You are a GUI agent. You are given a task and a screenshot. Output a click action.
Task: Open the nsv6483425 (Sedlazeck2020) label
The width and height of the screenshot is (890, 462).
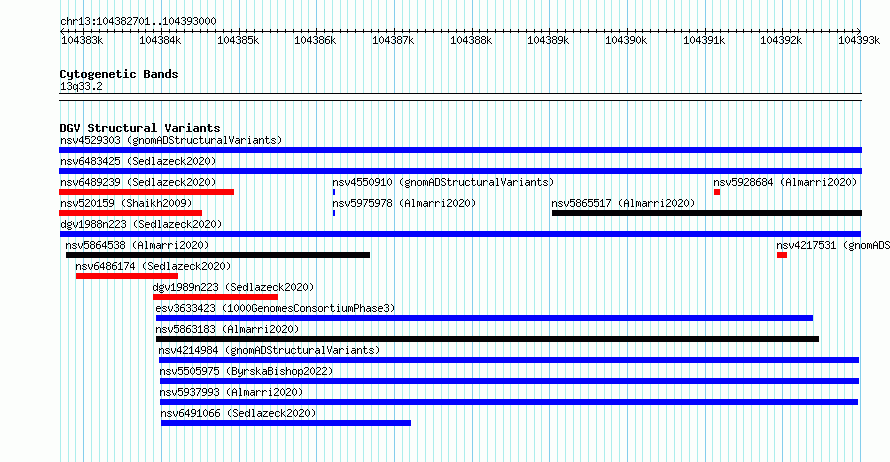pos(138,161)
